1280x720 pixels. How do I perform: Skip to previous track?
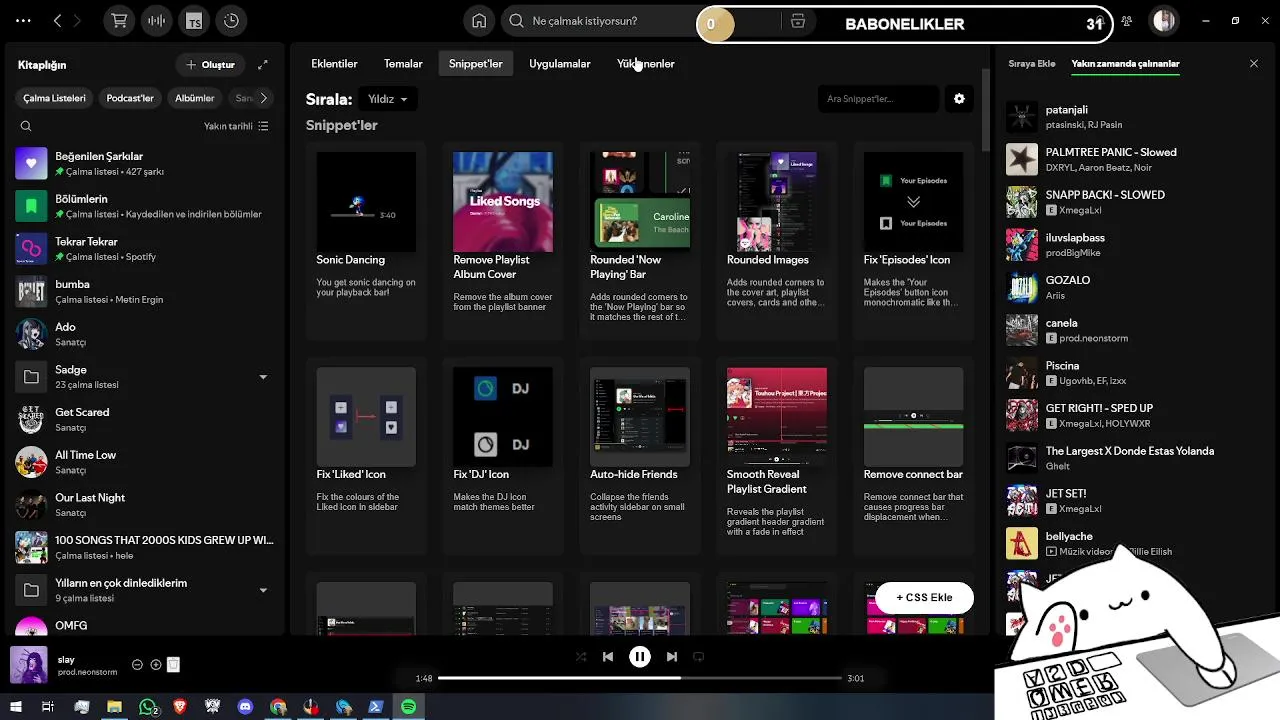pyautogui.click(x=608, y=657)
